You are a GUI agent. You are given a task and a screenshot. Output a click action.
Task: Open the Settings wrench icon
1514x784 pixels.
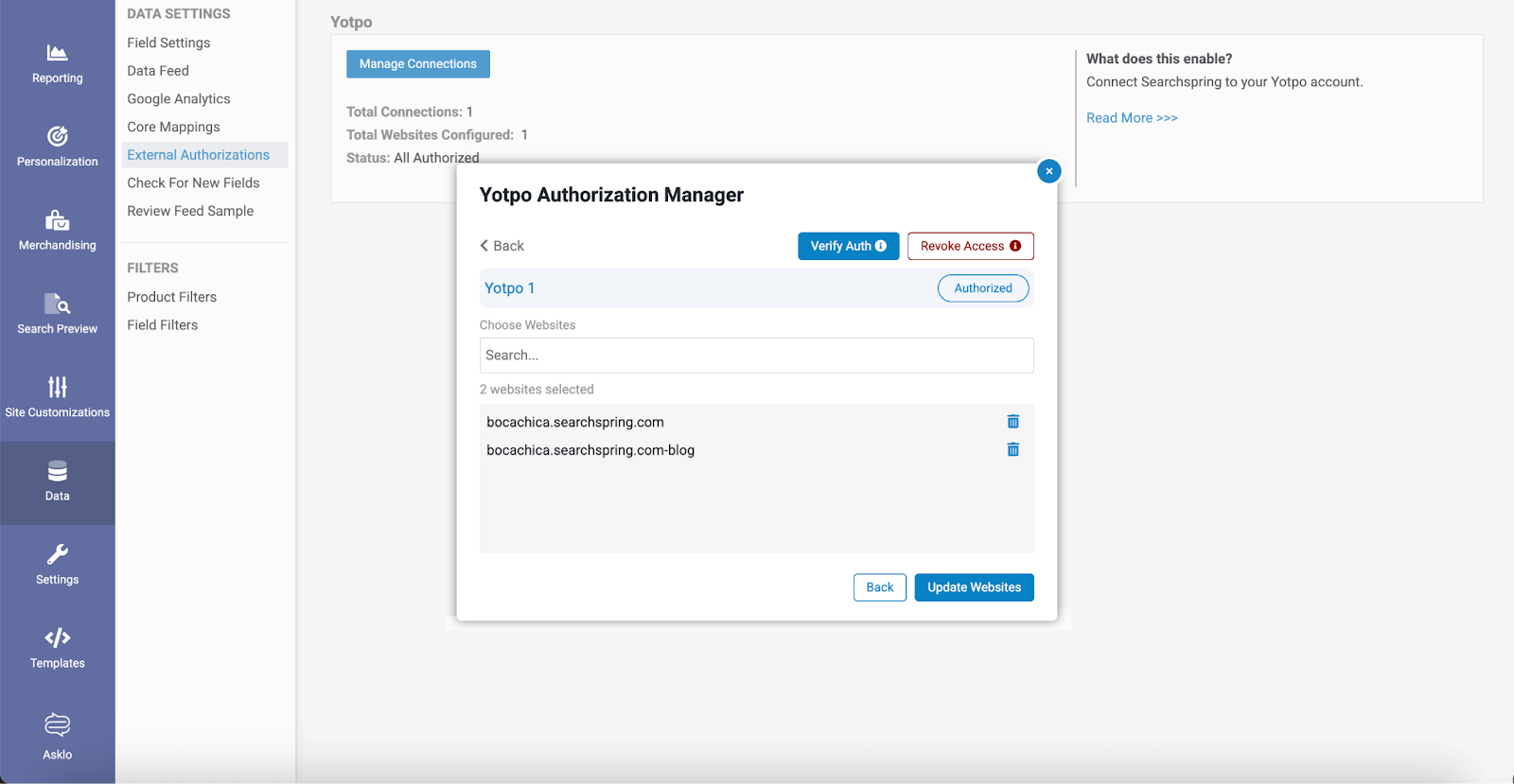click(x=57, y=554)
